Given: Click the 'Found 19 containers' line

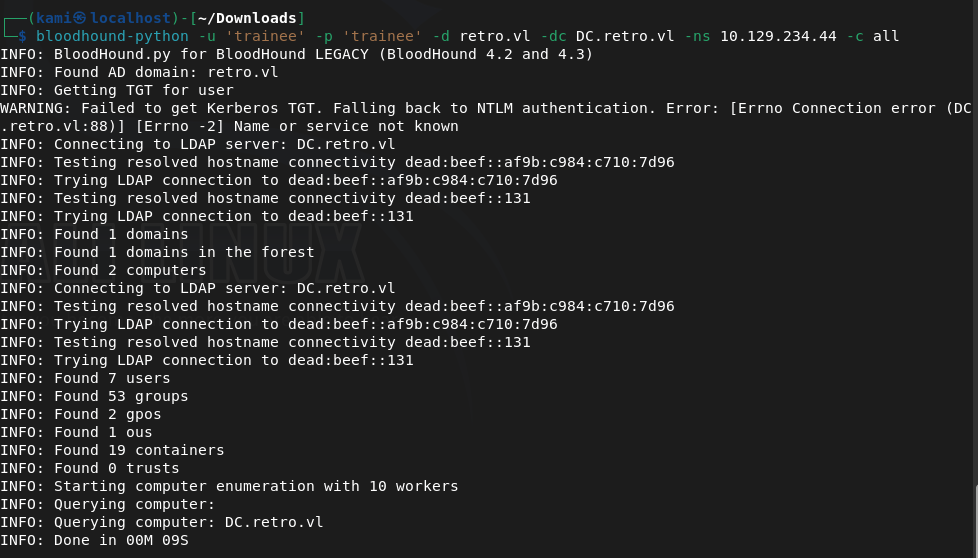Looking at the screenshot, I should coord(112,450).
